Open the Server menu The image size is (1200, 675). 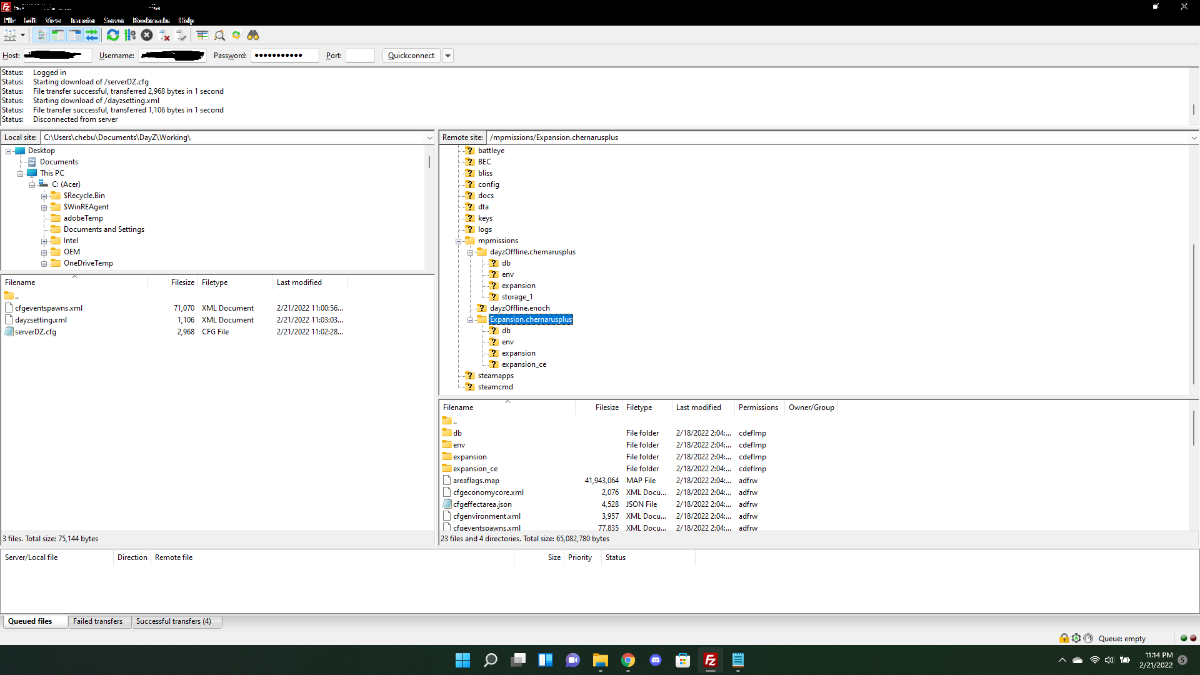114,20
